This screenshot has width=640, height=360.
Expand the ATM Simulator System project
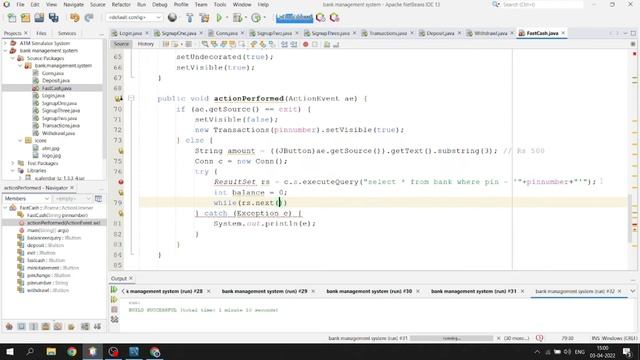[x=5, y=43]
